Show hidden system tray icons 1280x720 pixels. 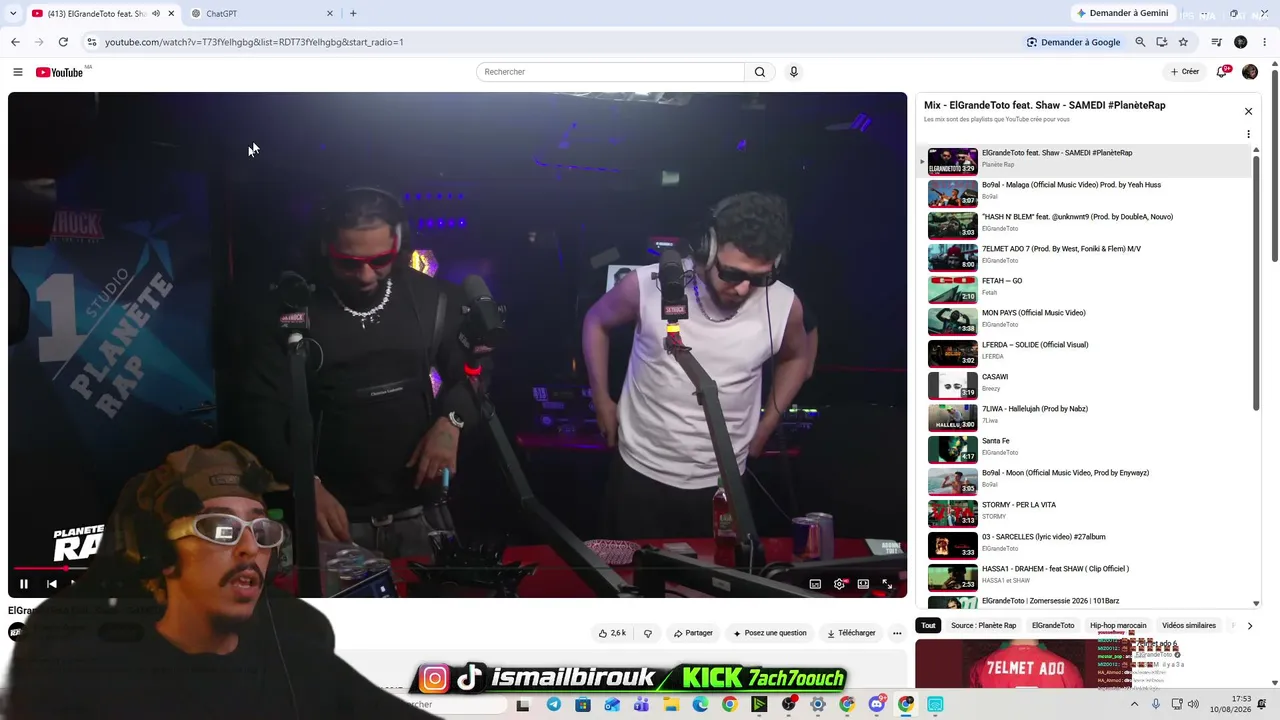point(1134,705)
